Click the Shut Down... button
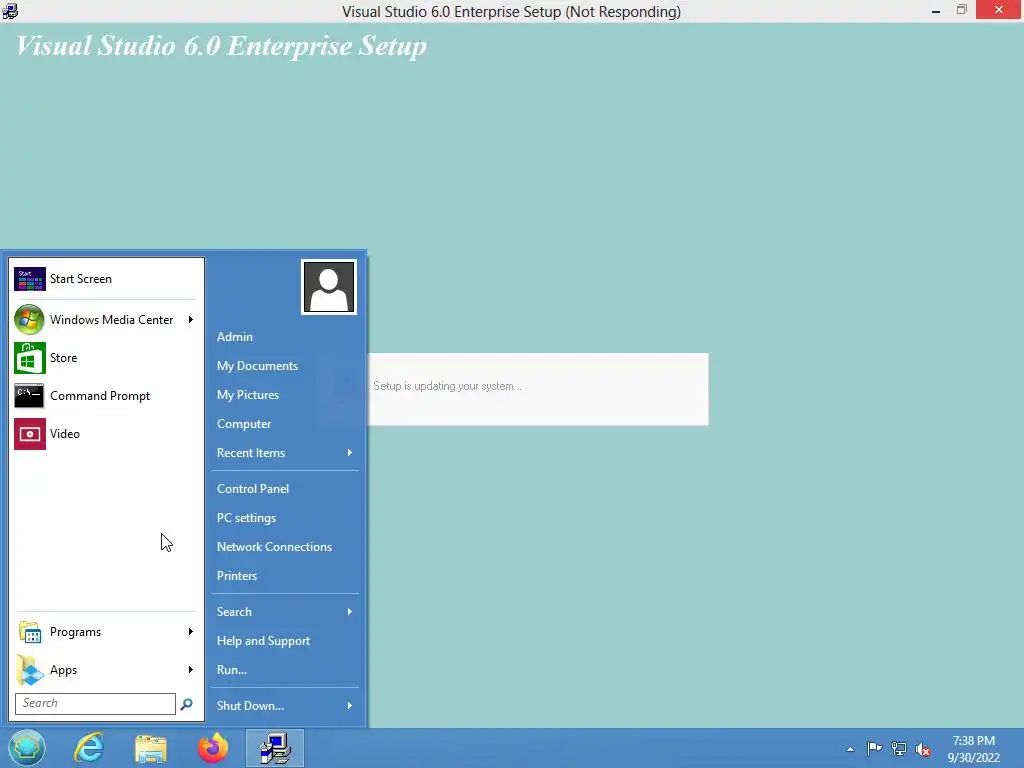 pos(250,706)
